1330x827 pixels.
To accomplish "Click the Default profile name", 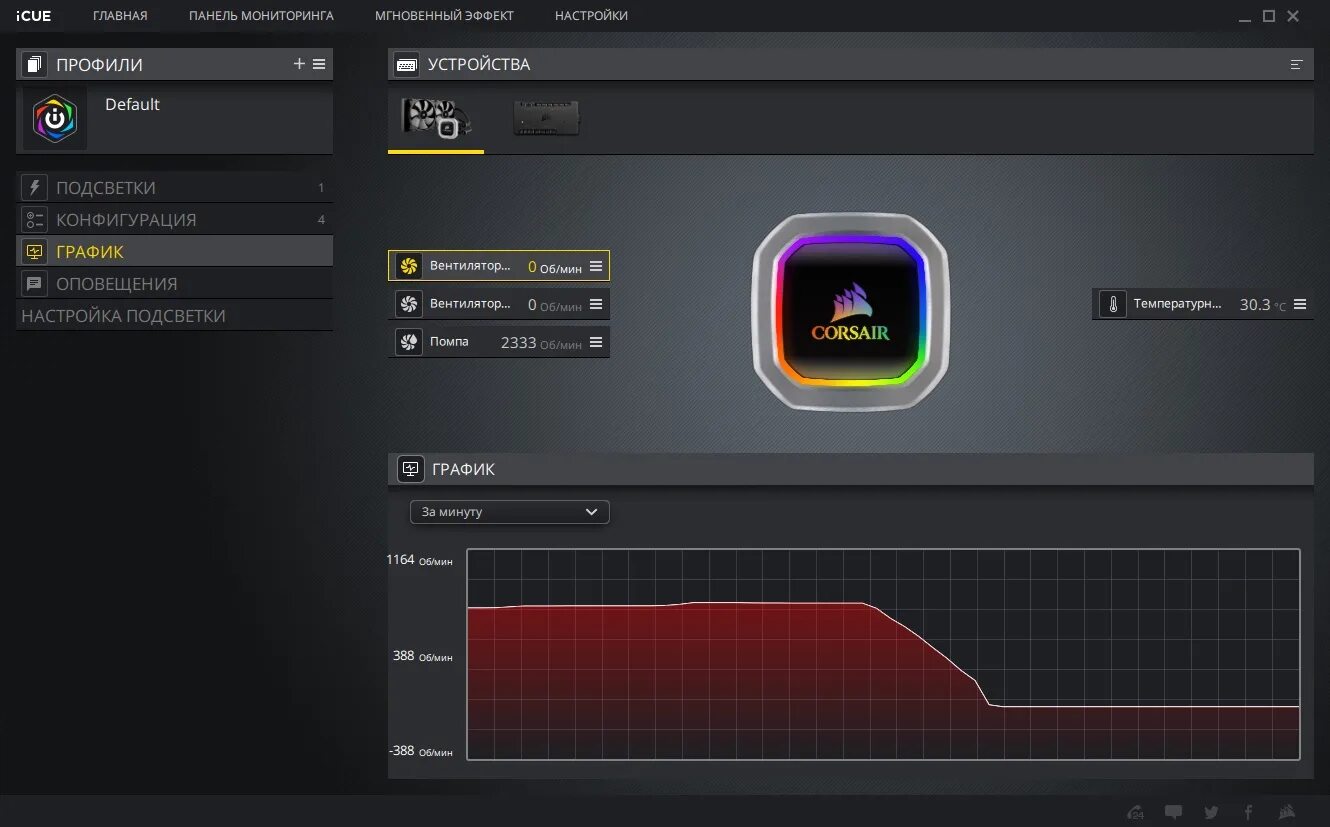I will point(132,104).
